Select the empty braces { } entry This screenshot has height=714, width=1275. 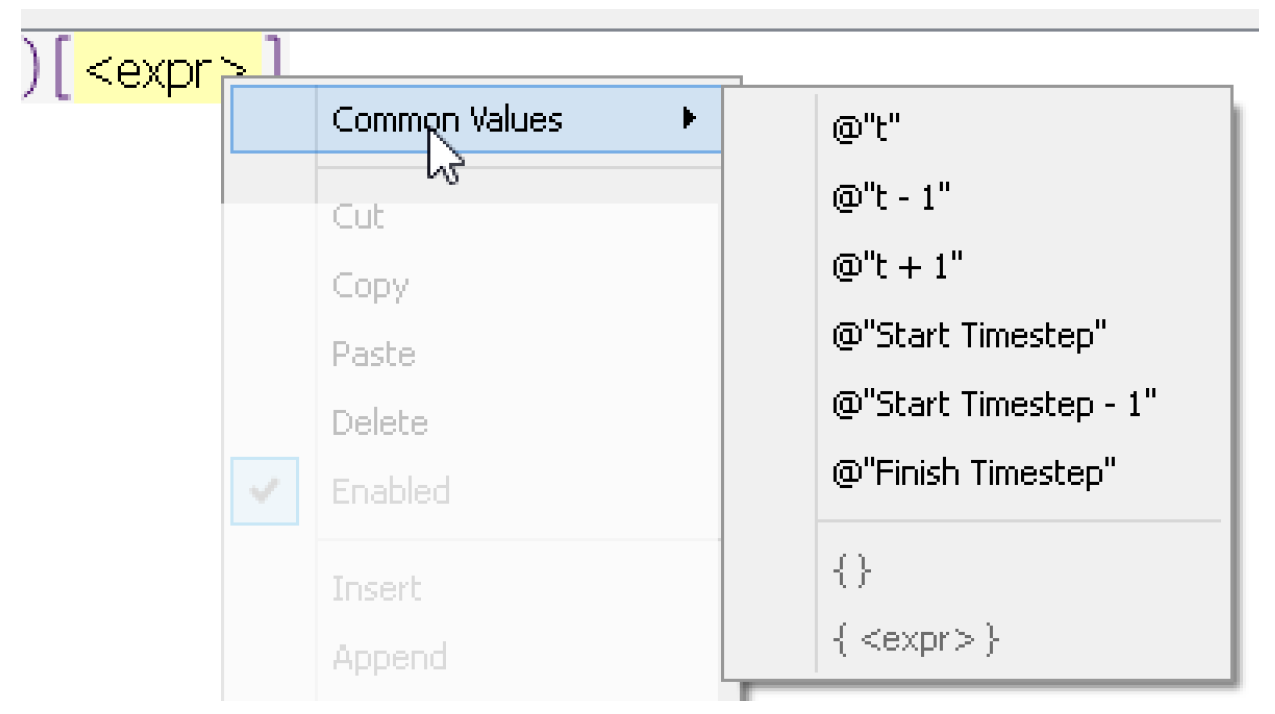tap(852, 572)
